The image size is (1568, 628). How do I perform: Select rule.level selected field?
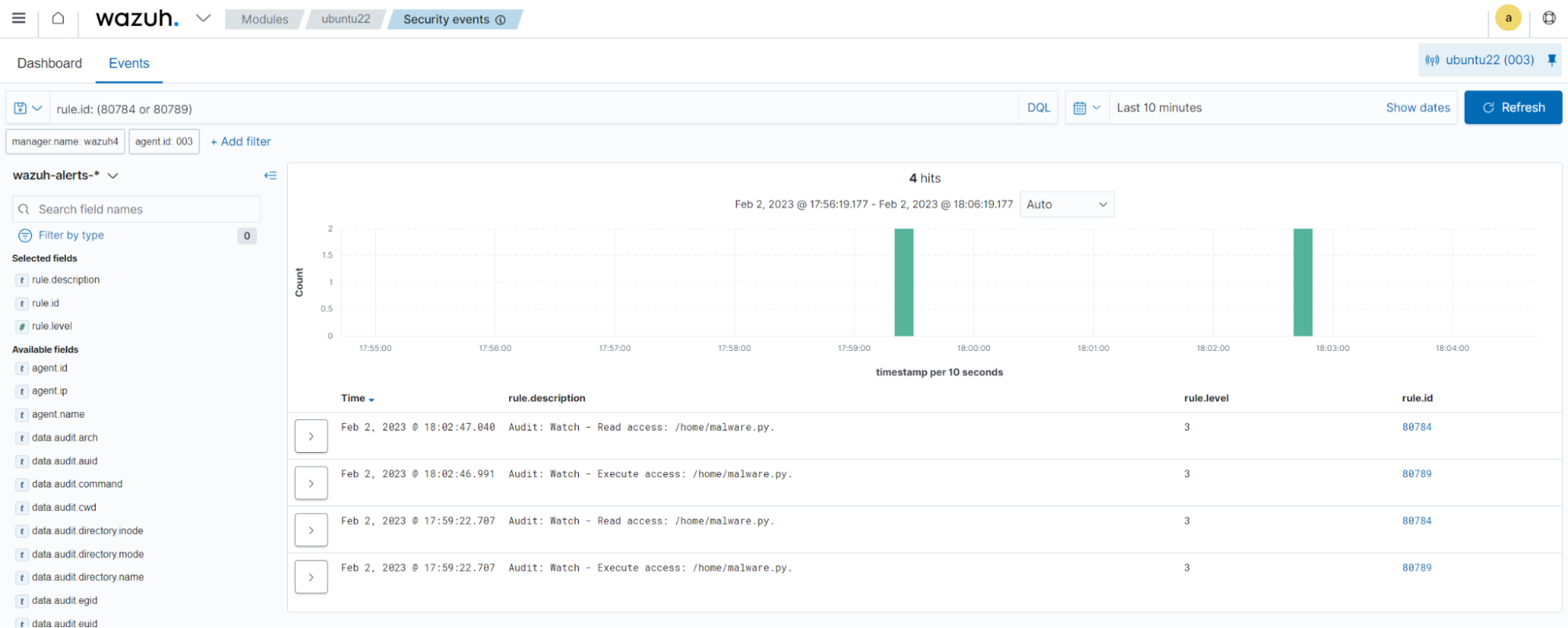click(x=52, y=326)
